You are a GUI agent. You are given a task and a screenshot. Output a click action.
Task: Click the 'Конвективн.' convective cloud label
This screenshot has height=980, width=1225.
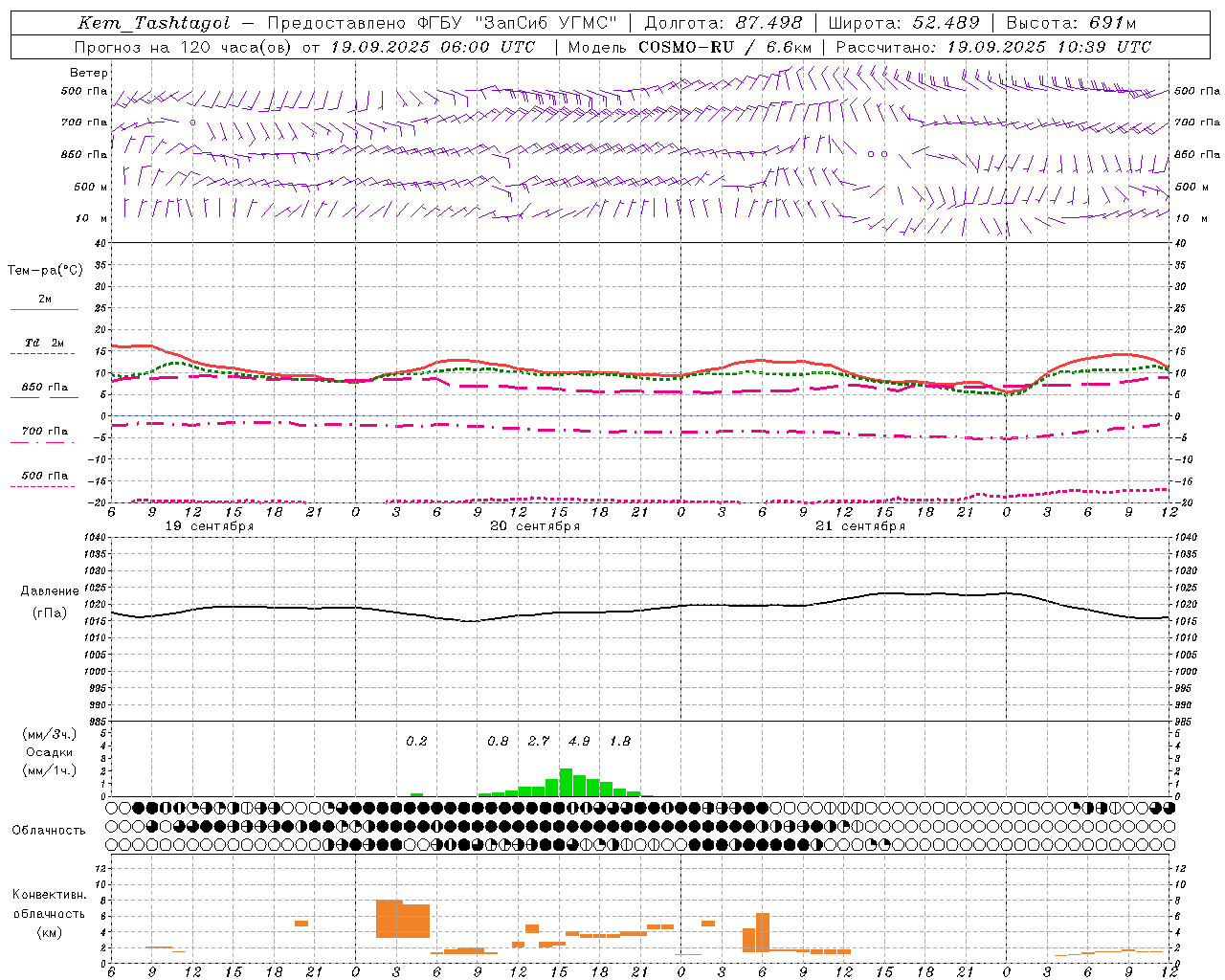pos(49,895)
